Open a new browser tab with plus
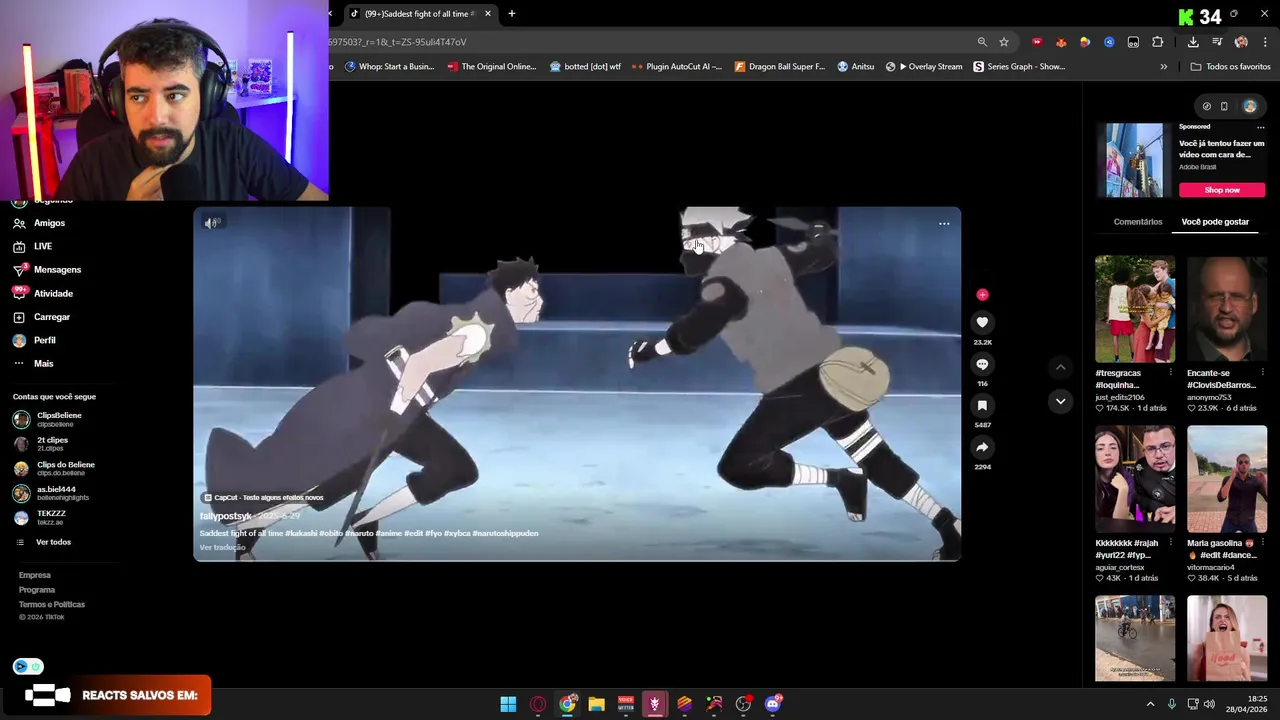 [512, 14]
